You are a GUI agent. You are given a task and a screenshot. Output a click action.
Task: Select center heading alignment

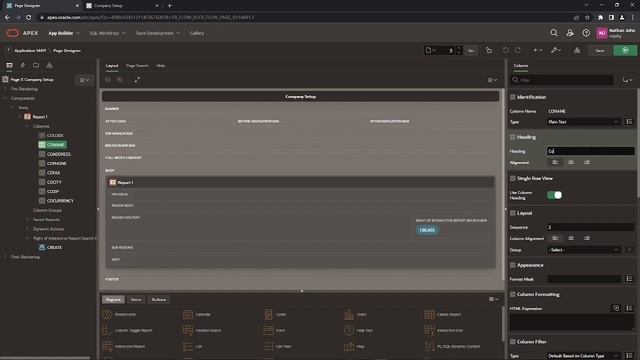(571, 162)
